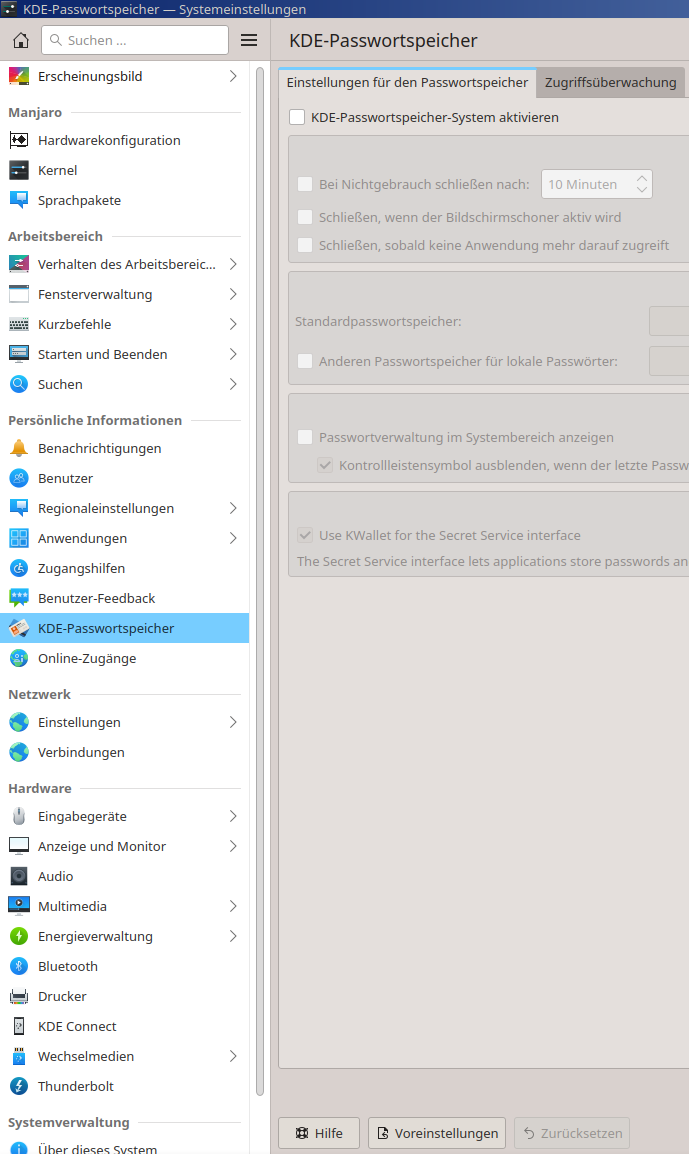Image resolution: width=689 pixels, height=1154 pixels.
Task: Switch to the Zugriffsüberwachung tab
Action: point(610,82)
